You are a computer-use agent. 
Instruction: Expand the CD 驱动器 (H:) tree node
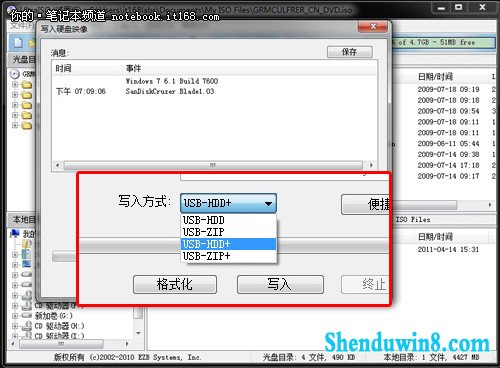pyautogui.click(x=15, y=326)
